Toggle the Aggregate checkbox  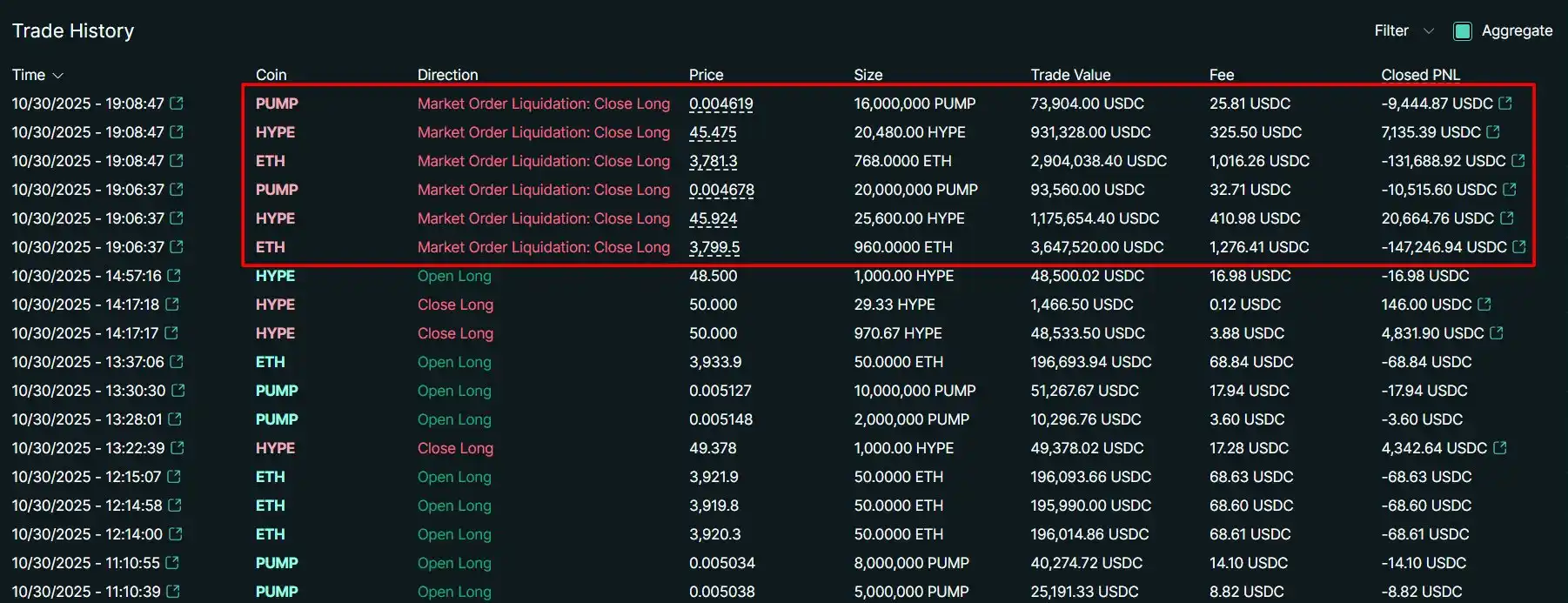1463,31
